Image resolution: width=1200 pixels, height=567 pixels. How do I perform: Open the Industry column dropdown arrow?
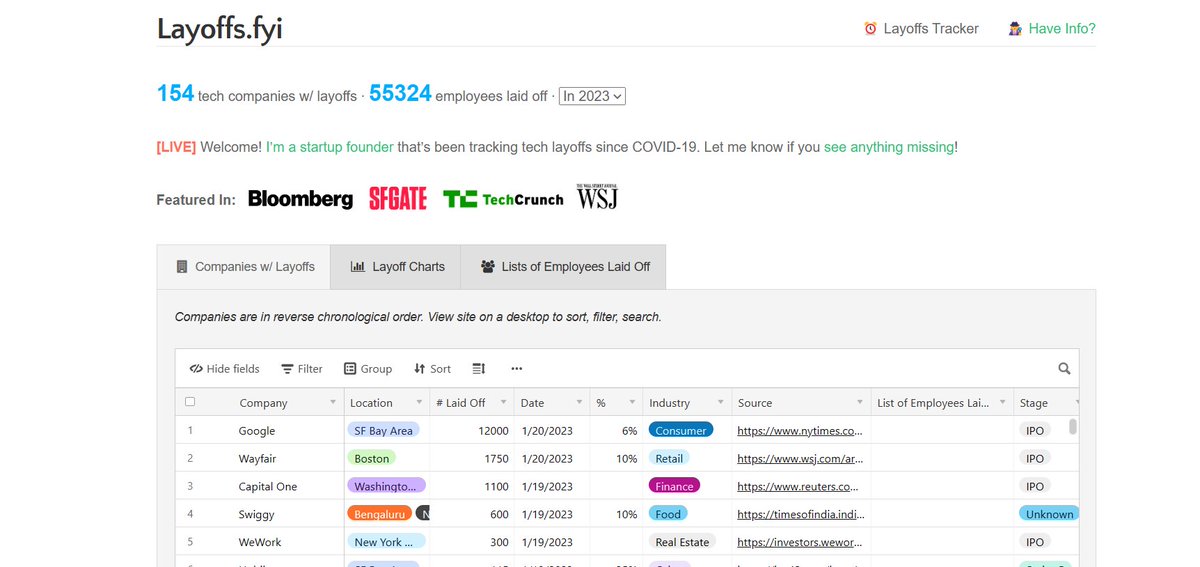point(722,403)
